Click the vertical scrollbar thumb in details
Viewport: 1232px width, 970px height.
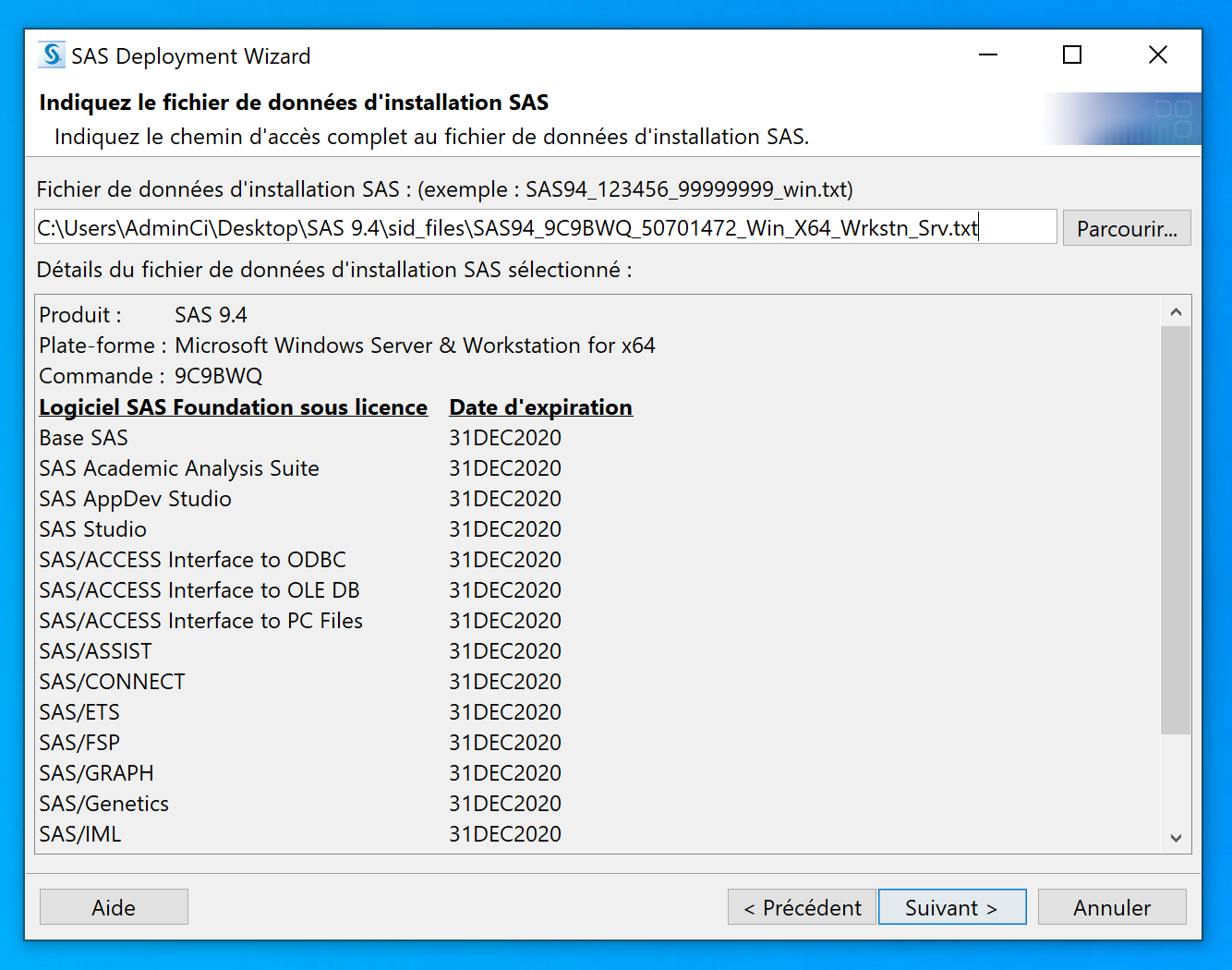click(x=1176, y=528)
